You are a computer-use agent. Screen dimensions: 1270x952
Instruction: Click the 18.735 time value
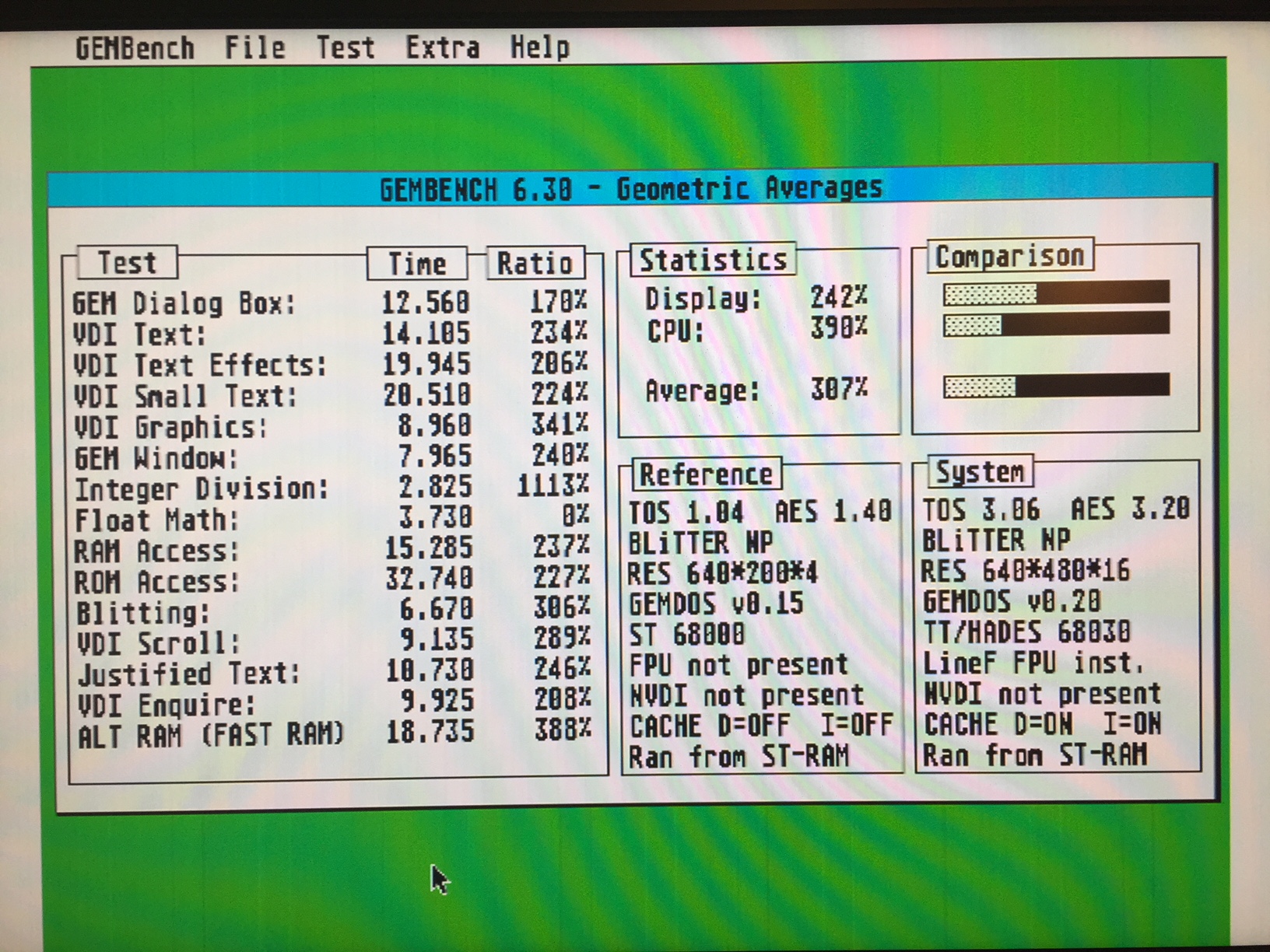[430, 732]
